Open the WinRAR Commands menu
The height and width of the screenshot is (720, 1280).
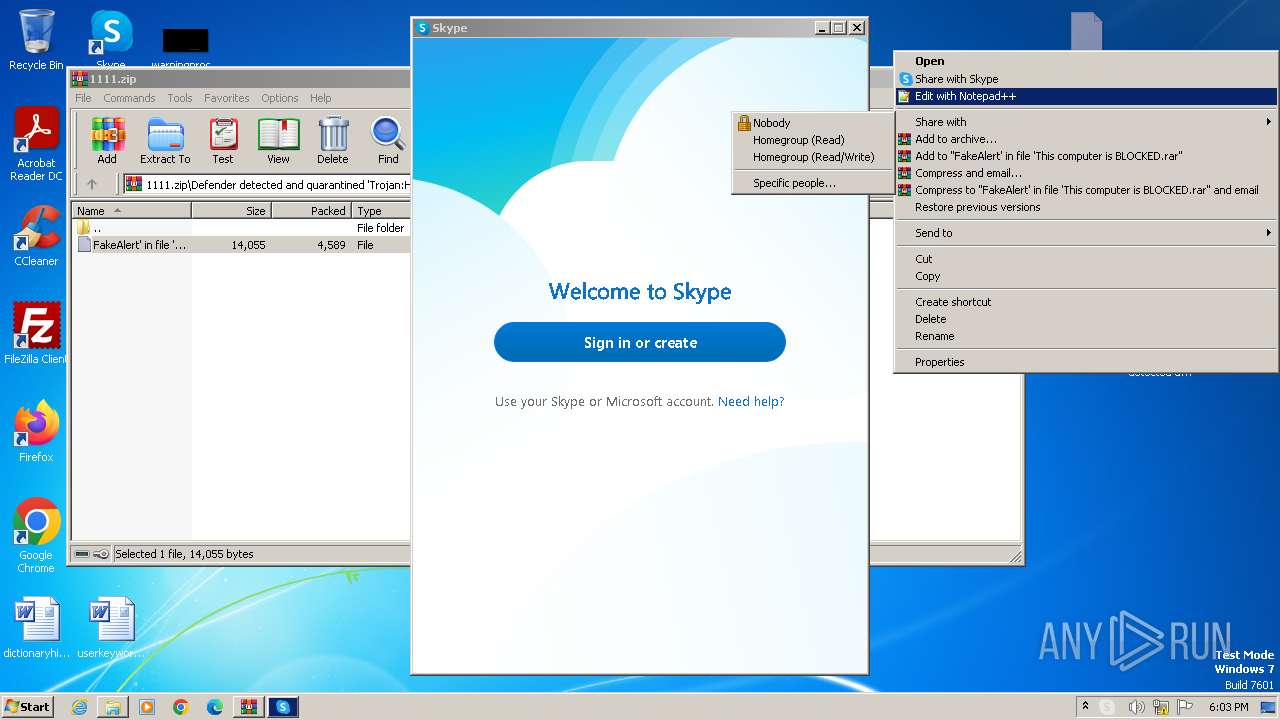129,98
